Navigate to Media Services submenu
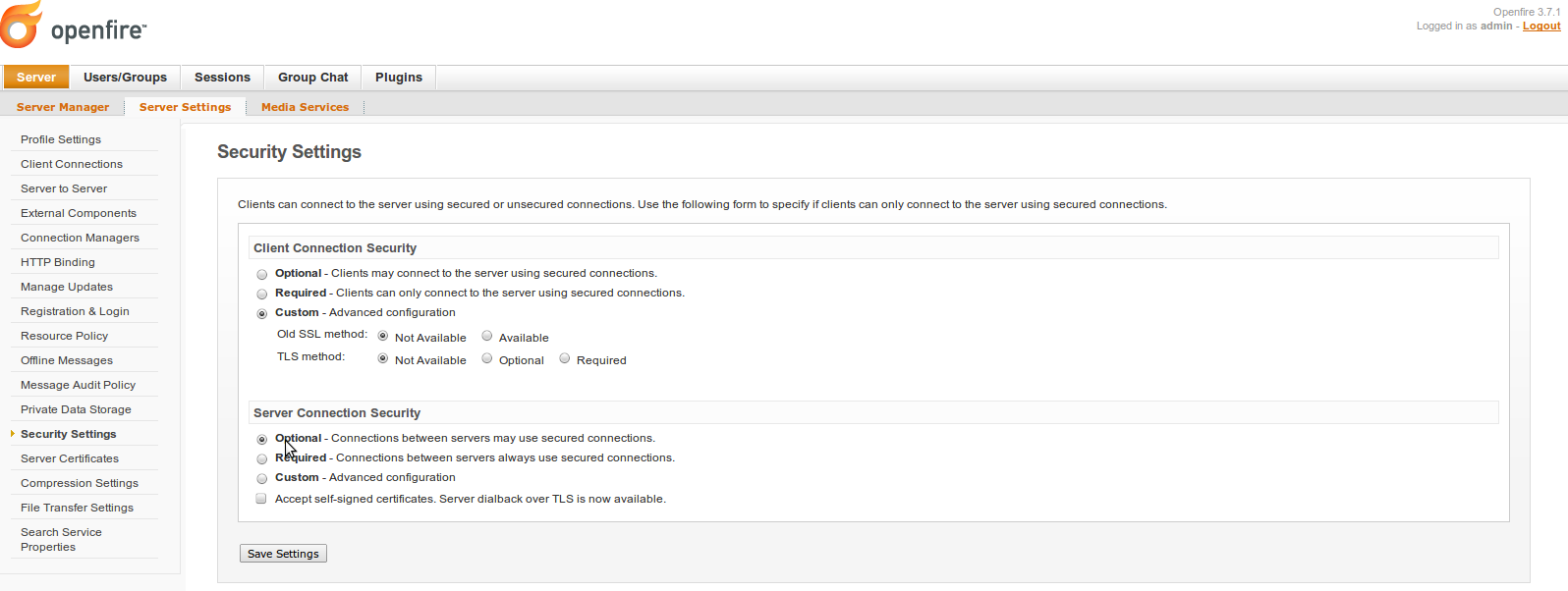 tap(305, 107)
